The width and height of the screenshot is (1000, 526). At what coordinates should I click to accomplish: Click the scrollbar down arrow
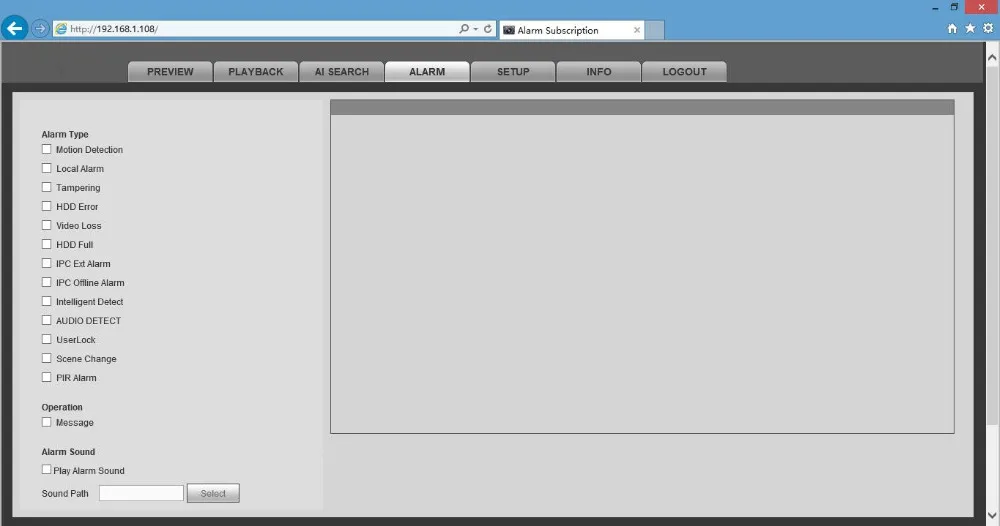(x=992, y=515)
